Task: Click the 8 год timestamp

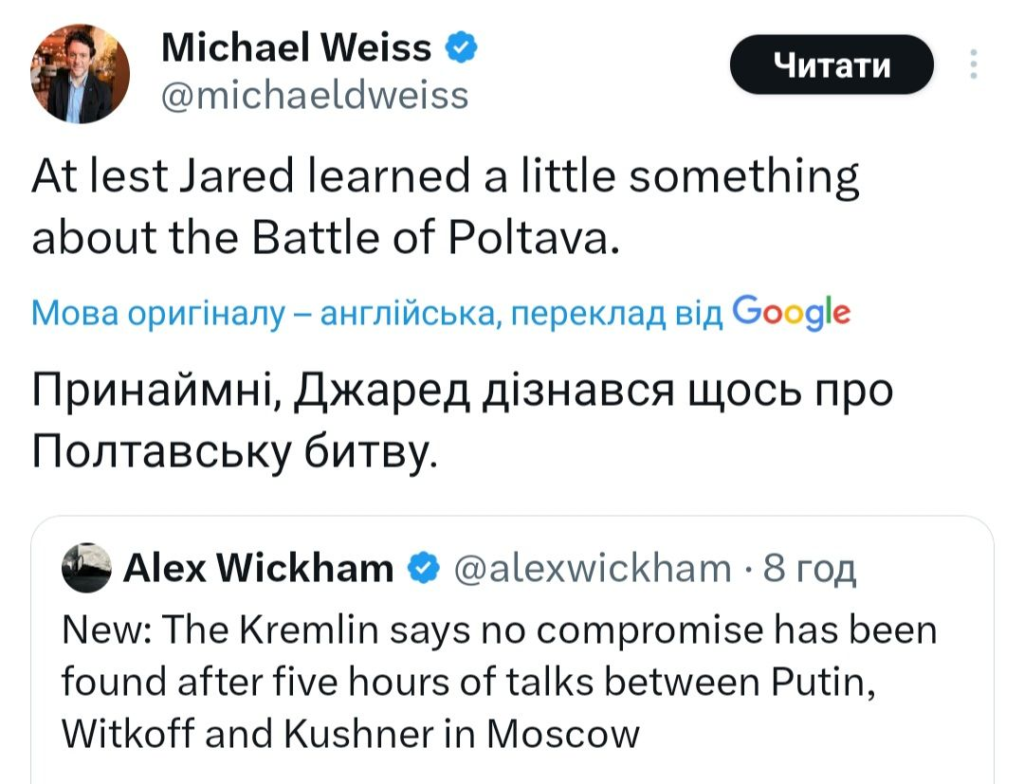Action: tap(810, 569)
